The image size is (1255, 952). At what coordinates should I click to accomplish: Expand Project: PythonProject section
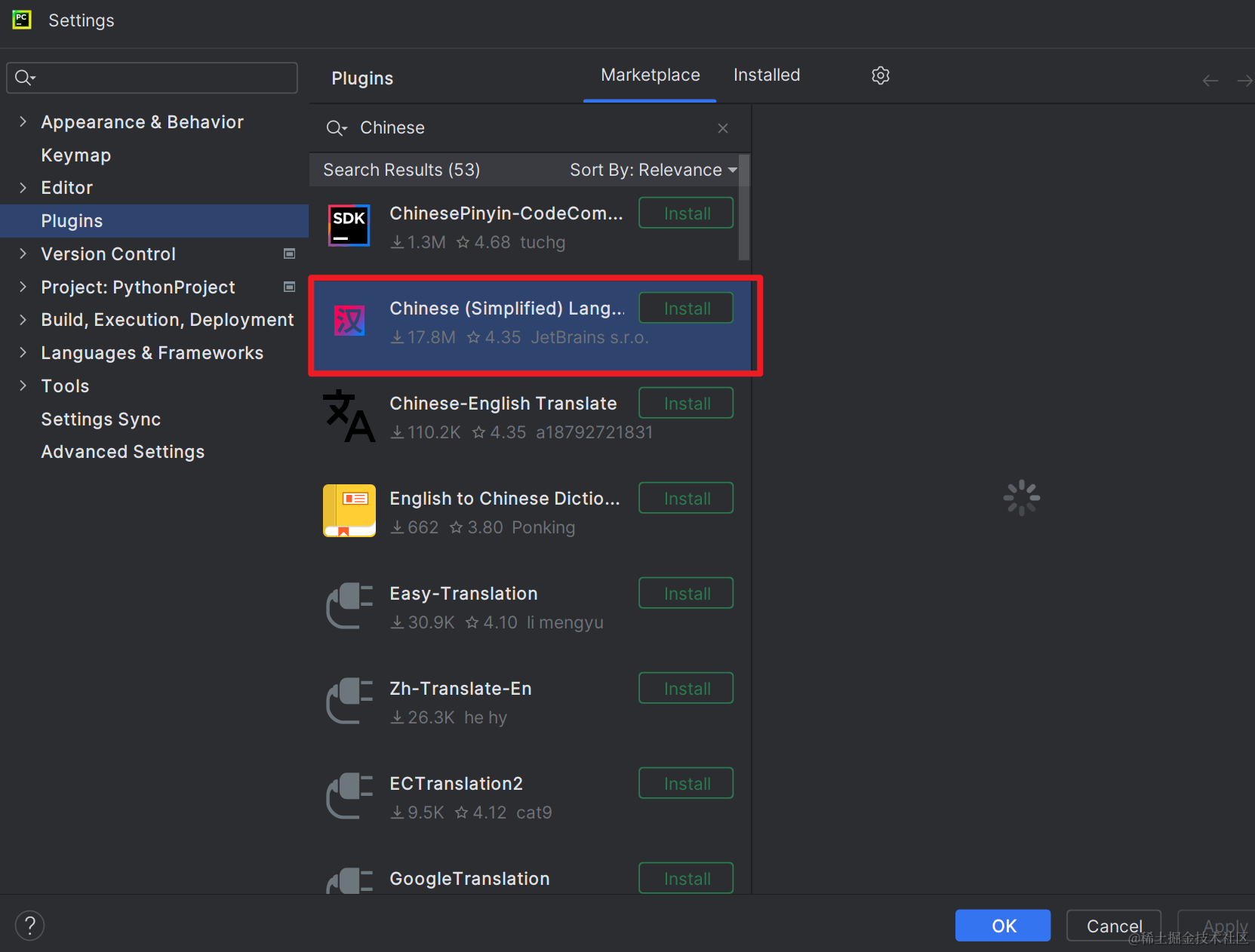23,287
